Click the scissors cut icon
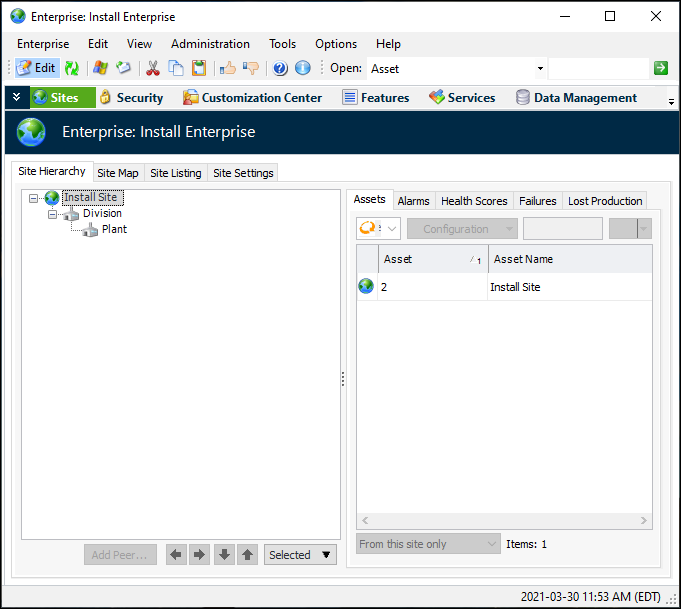The width and height of the screenshot is (681, 609). click(x=152, y=68)
